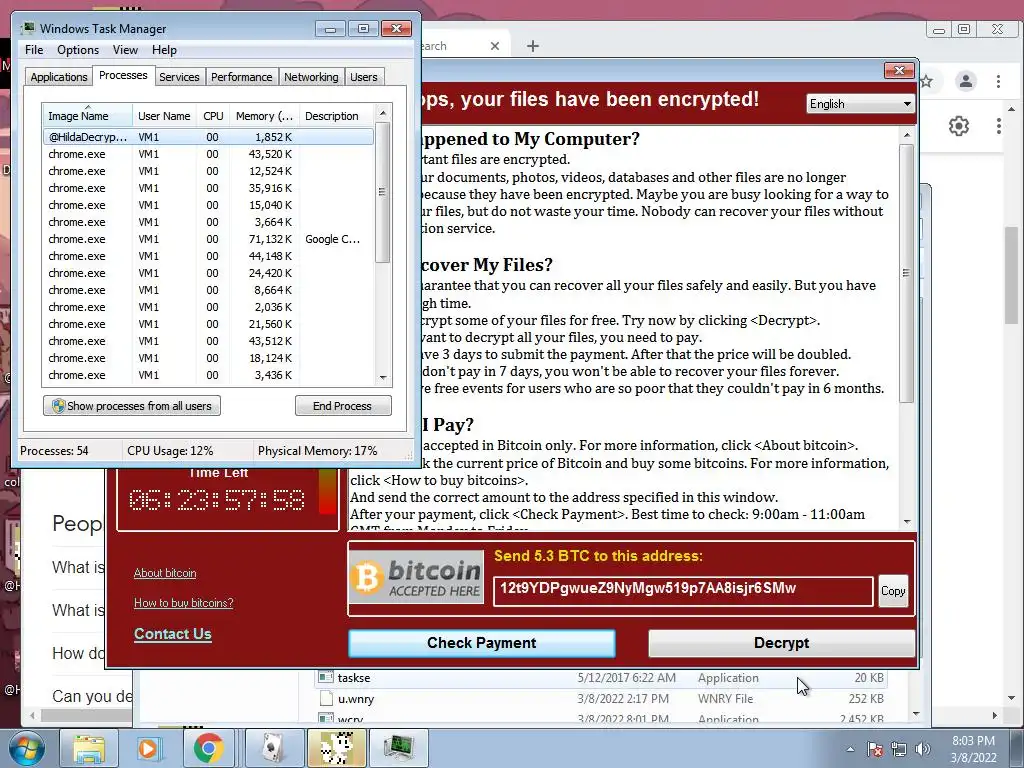
Task: Select the u.wnry file row in Explorer
Action: [601, 699]
